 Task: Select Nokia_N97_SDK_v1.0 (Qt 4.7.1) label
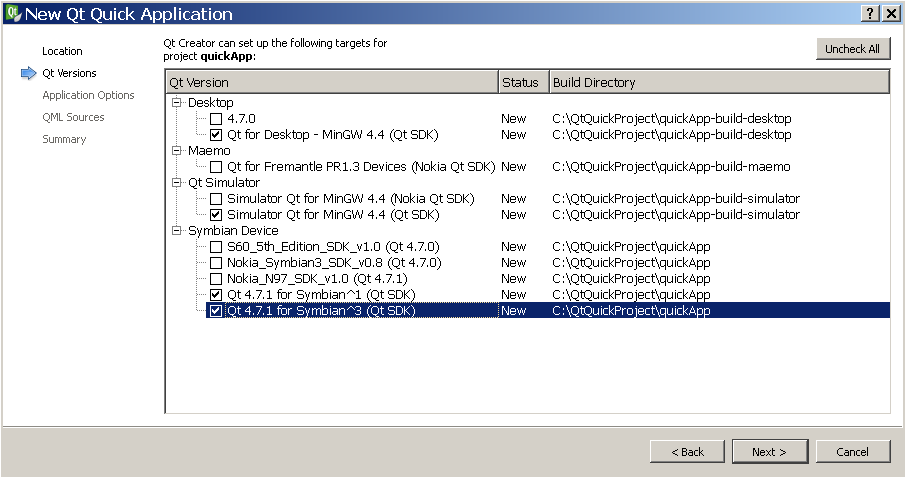click(x=317, y=279)
